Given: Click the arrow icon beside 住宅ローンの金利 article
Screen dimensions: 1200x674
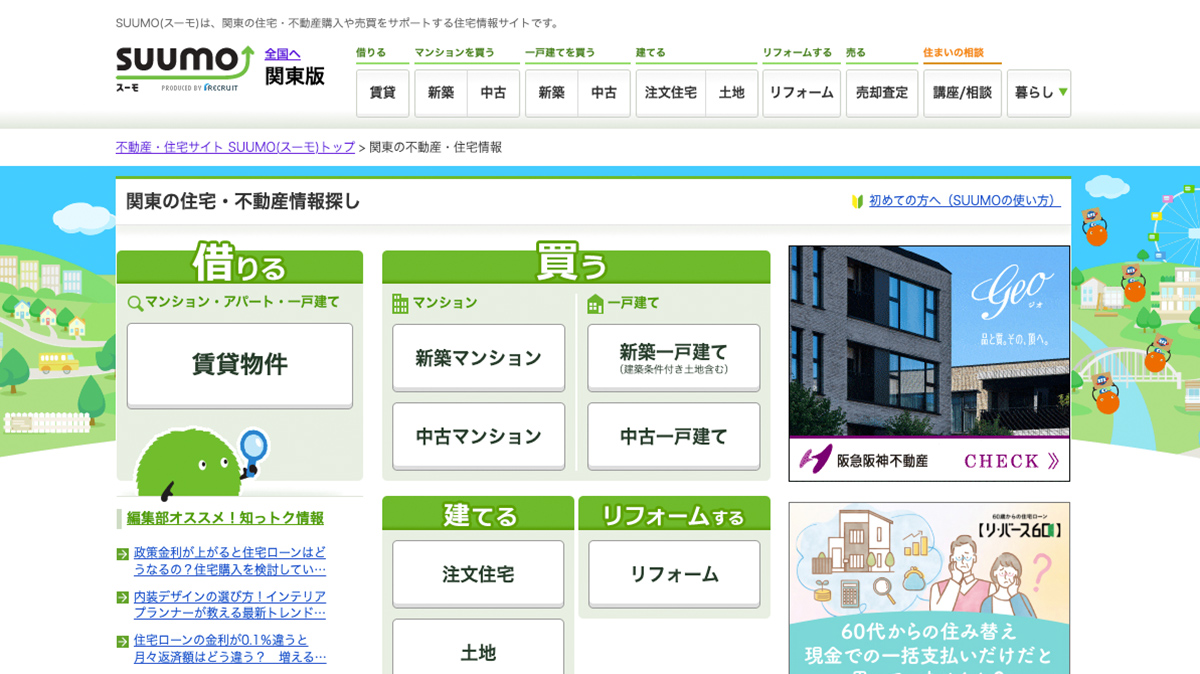Looking at the screenshot, I should click(123, 640).
